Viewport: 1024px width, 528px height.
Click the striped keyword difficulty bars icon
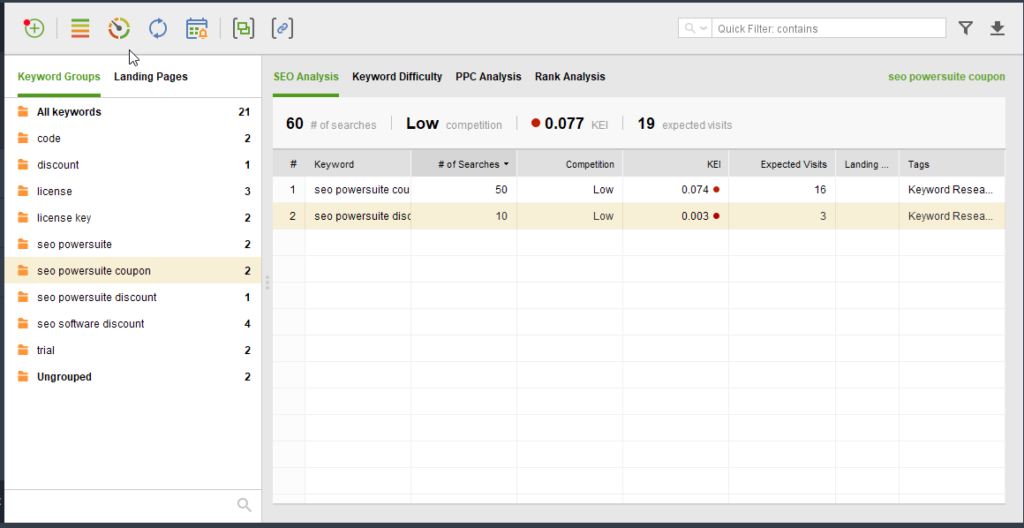[80, 28]
